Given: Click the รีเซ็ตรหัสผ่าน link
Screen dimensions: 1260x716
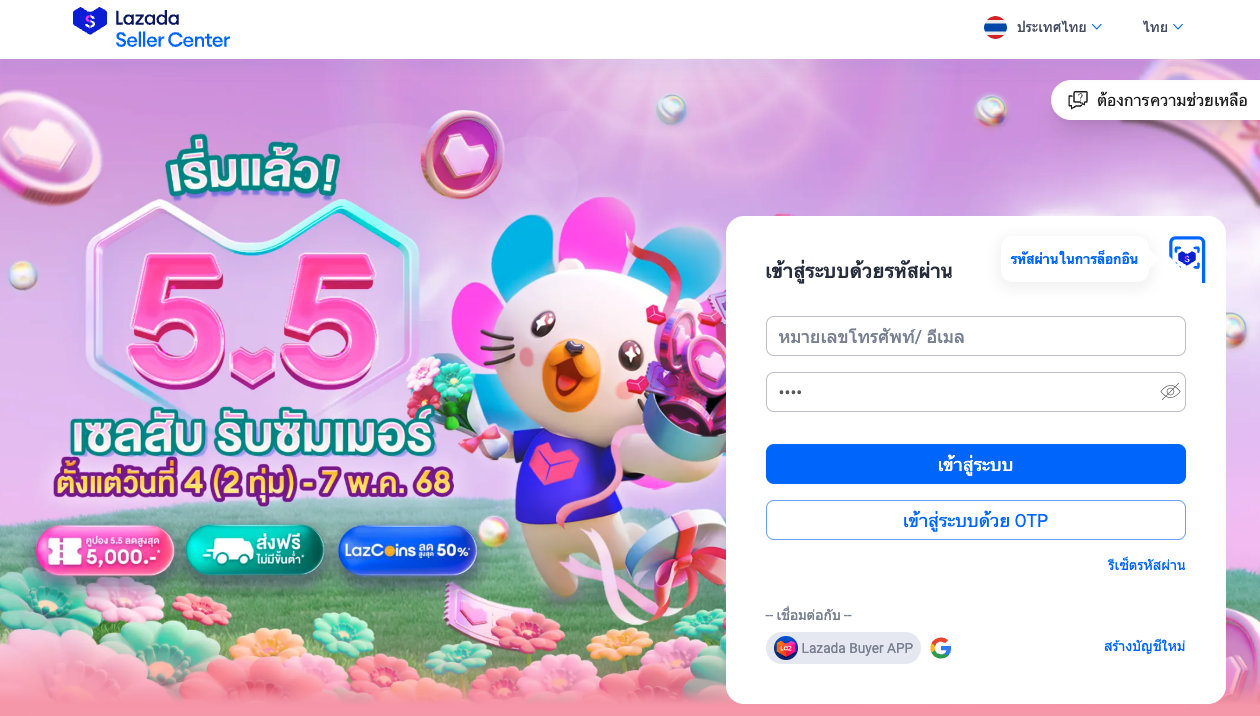Looking at the screenshot, I should click(x=1146, y=565).
